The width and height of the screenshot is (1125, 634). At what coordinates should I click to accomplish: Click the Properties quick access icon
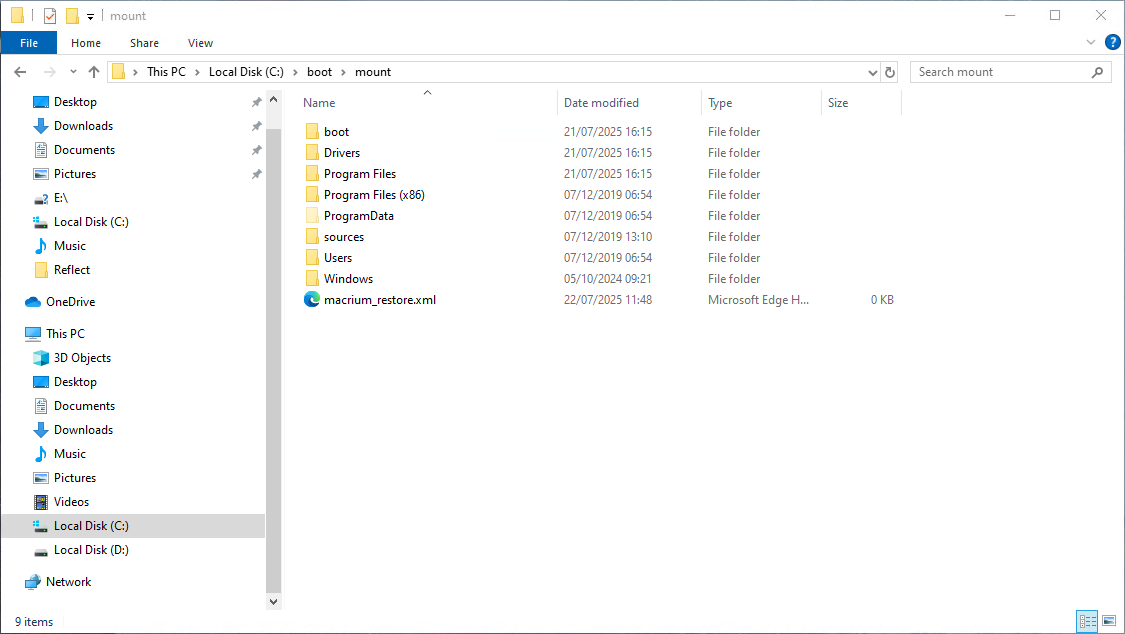click(50, 15)
